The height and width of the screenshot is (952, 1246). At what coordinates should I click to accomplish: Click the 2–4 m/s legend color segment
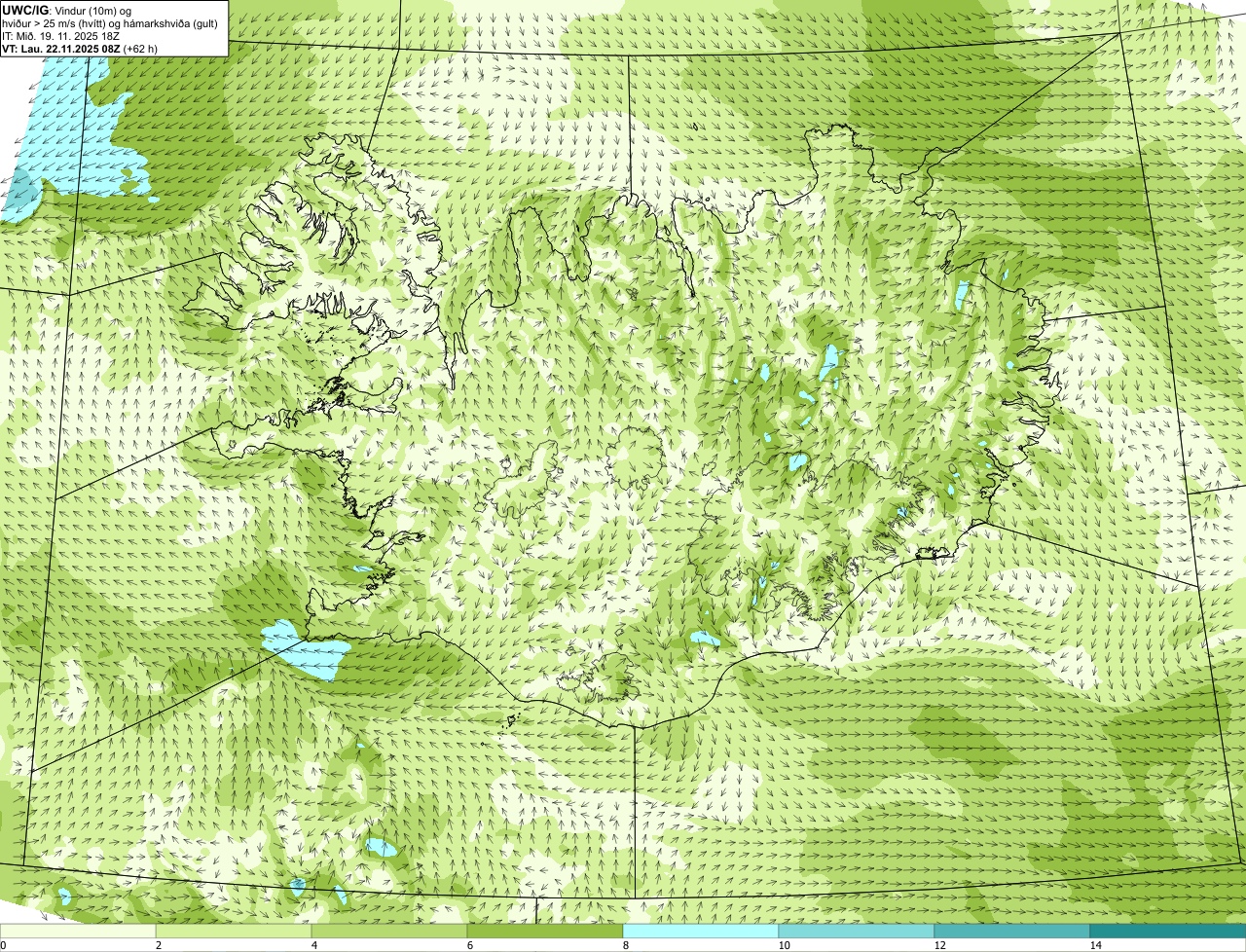(x=234, y=932)
